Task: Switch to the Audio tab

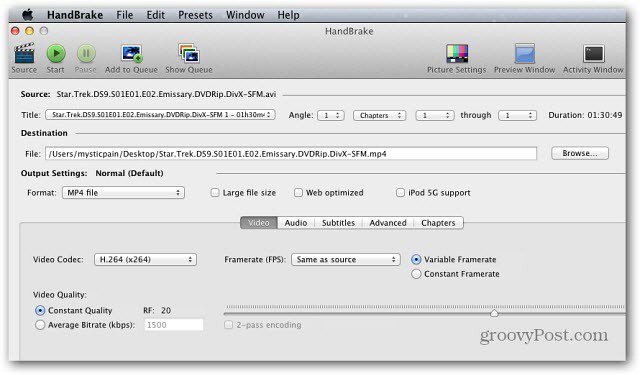Action: coord(296,223)
